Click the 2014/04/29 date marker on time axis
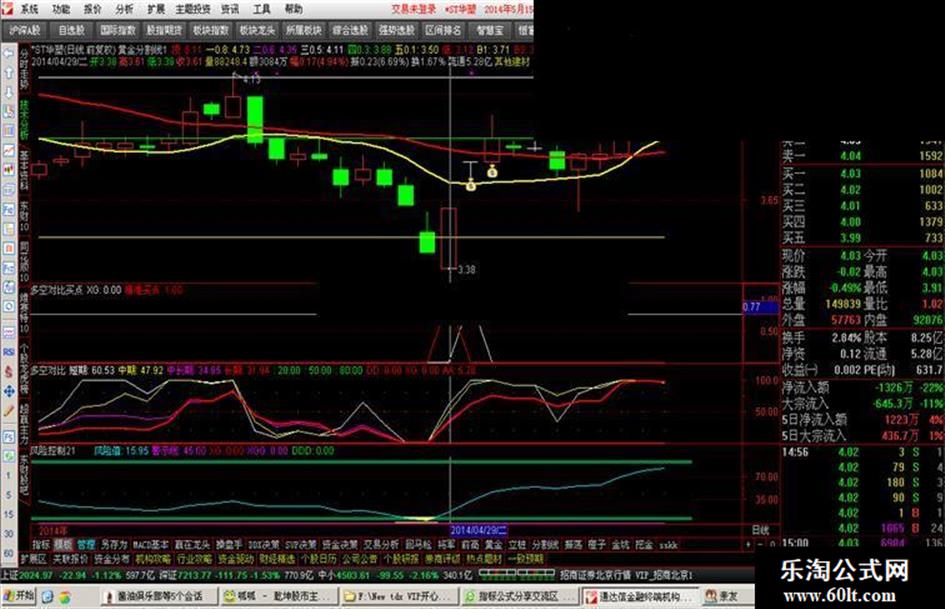Image resolution: width=945 pixels, height=609 pixels. click(x=479, y=530)
